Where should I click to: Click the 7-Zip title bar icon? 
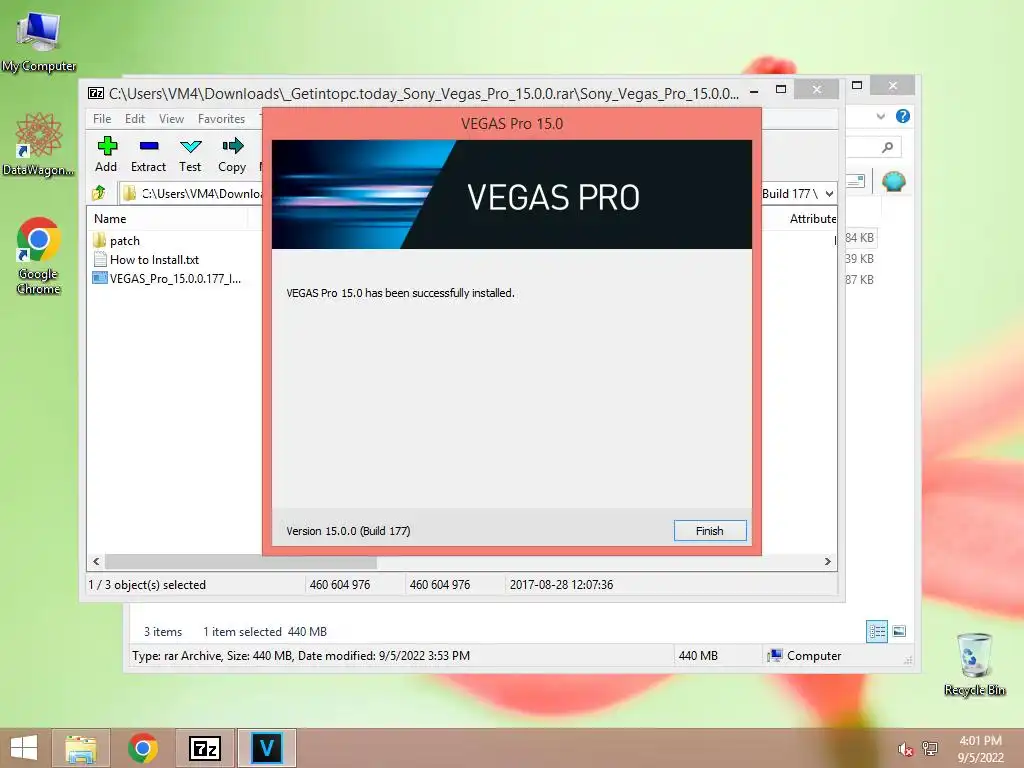click(96, 93)
